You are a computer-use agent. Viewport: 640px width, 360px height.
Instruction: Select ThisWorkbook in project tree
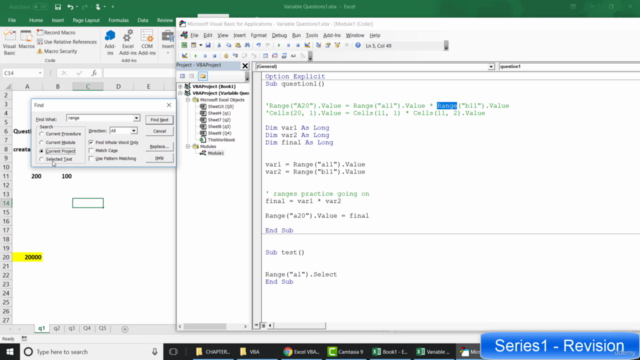(221, 140)
